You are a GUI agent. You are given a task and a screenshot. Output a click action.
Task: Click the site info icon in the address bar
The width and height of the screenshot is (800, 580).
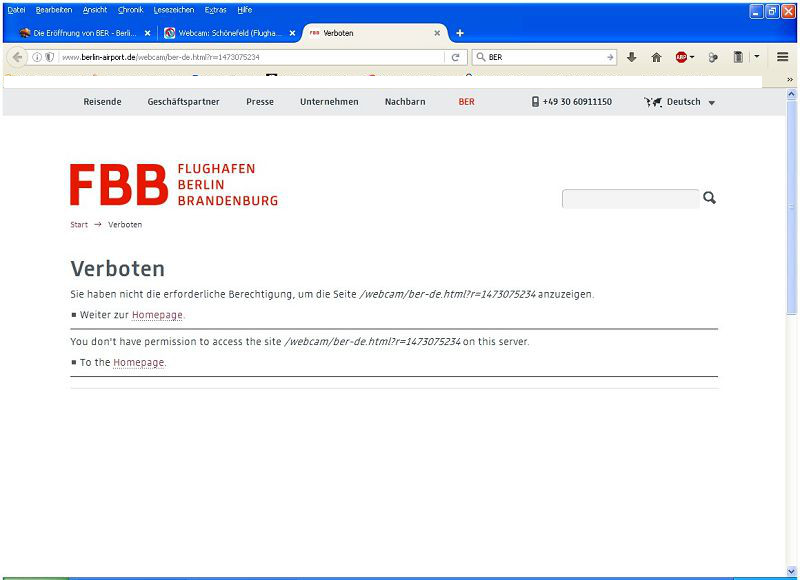(37, 57)
